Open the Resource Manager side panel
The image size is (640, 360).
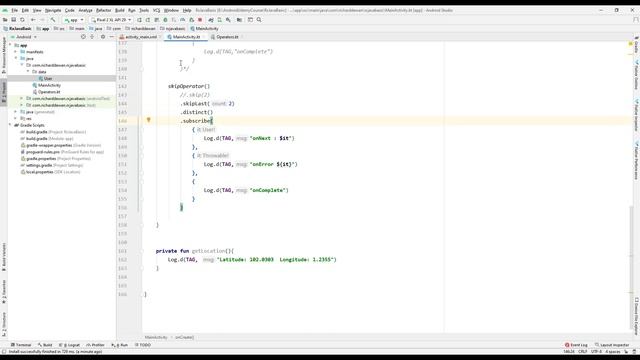4,55
